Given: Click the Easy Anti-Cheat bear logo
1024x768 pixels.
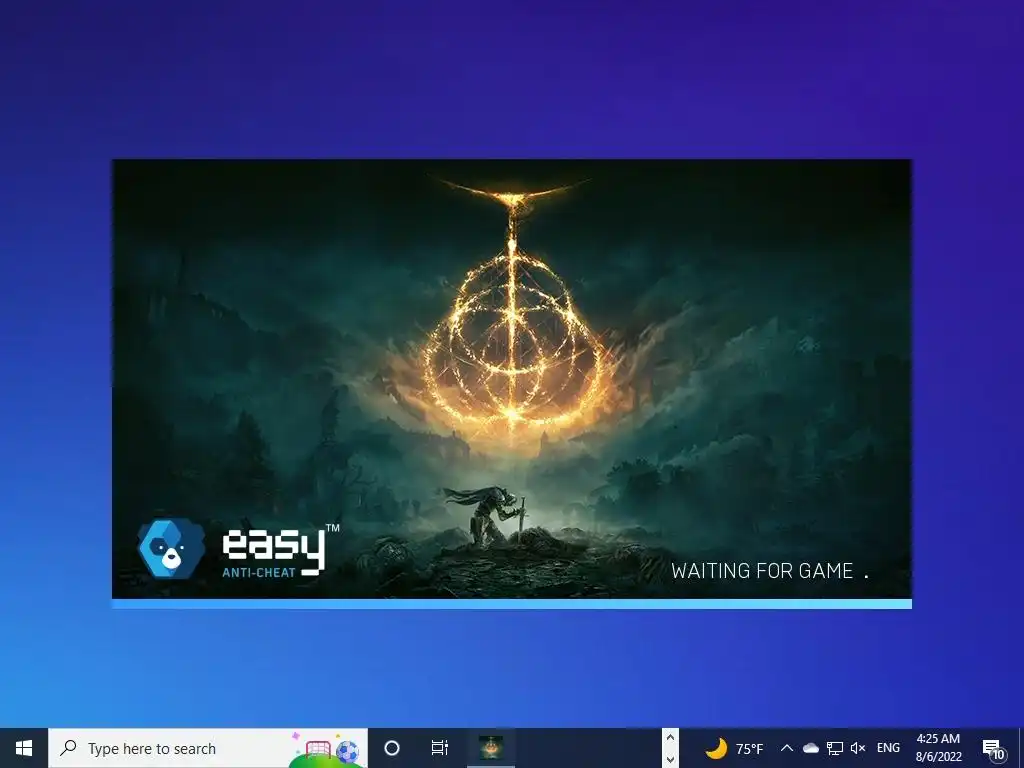Looking at the screenshot, I should point(171,549).
